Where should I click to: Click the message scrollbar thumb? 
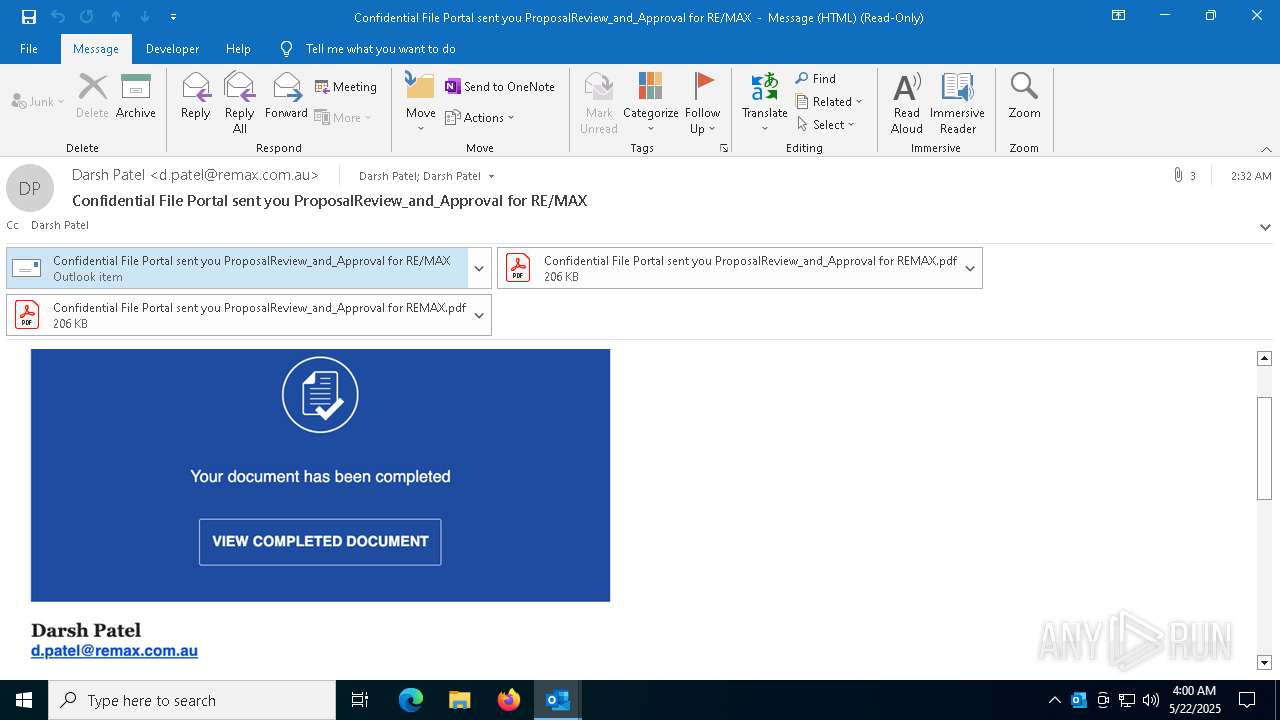1264,448
